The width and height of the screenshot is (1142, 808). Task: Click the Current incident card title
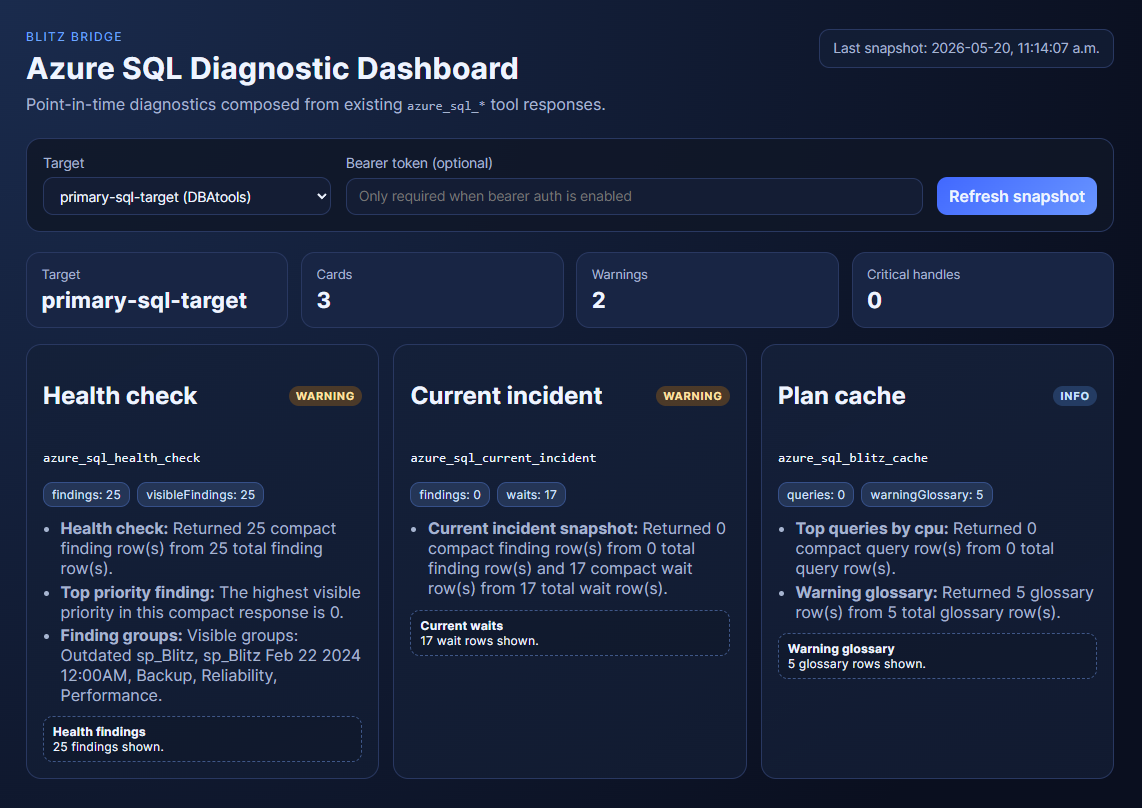click(x=506, y=396)
